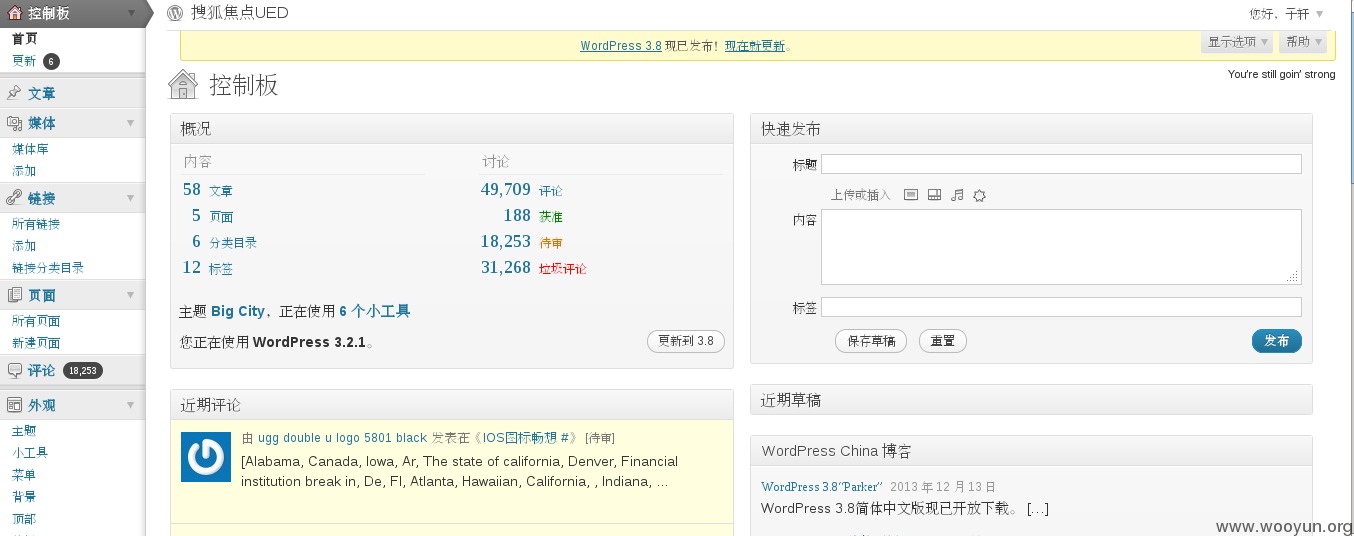Image resolution: width=1354 pixels, height=536 pixels.
Task: Open the user menu arrow next to 于轩
Action: click(1319, 14)
